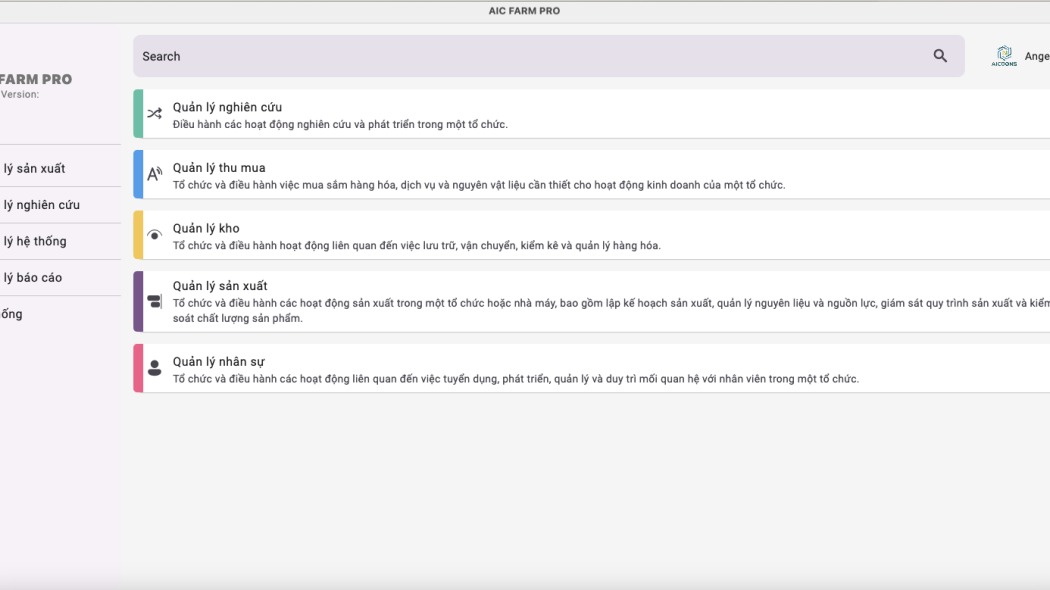Click the storage icon beside Quản lý sản xuất
Screen dimensions: 1050x590
pyautogui.click(x=154, y=301)
